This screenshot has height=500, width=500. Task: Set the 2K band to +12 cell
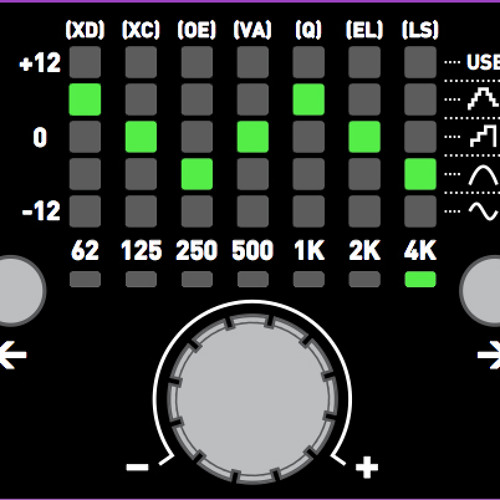click(x=364, y=62)
